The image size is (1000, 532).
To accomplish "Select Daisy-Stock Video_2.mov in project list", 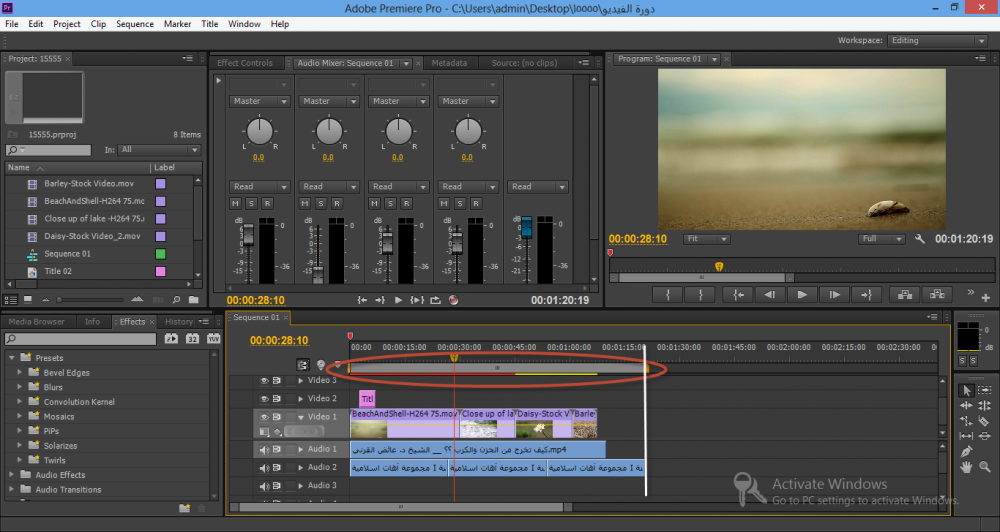I will [92, 236].
